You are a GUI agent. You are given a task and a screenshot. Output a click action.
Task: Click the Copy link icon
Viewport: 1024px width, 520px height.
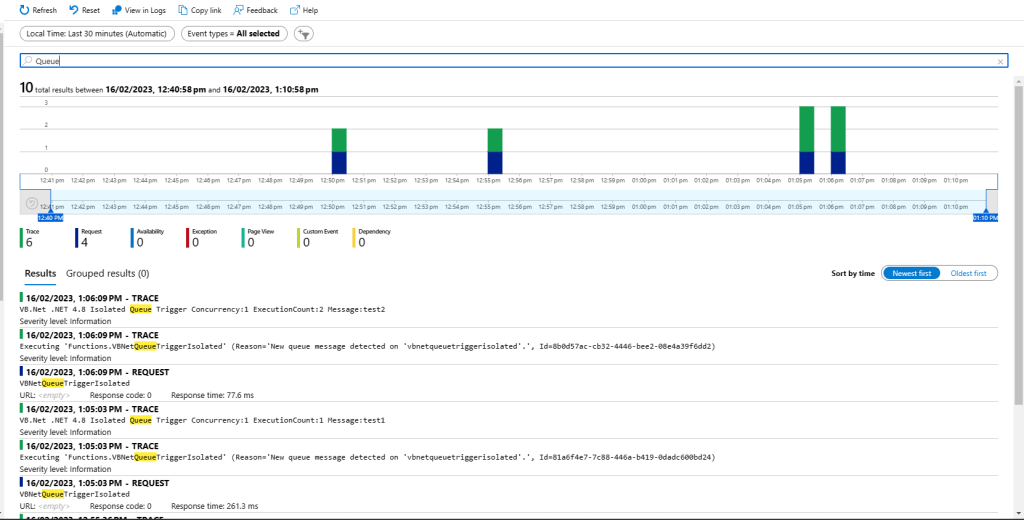point(182,10)
